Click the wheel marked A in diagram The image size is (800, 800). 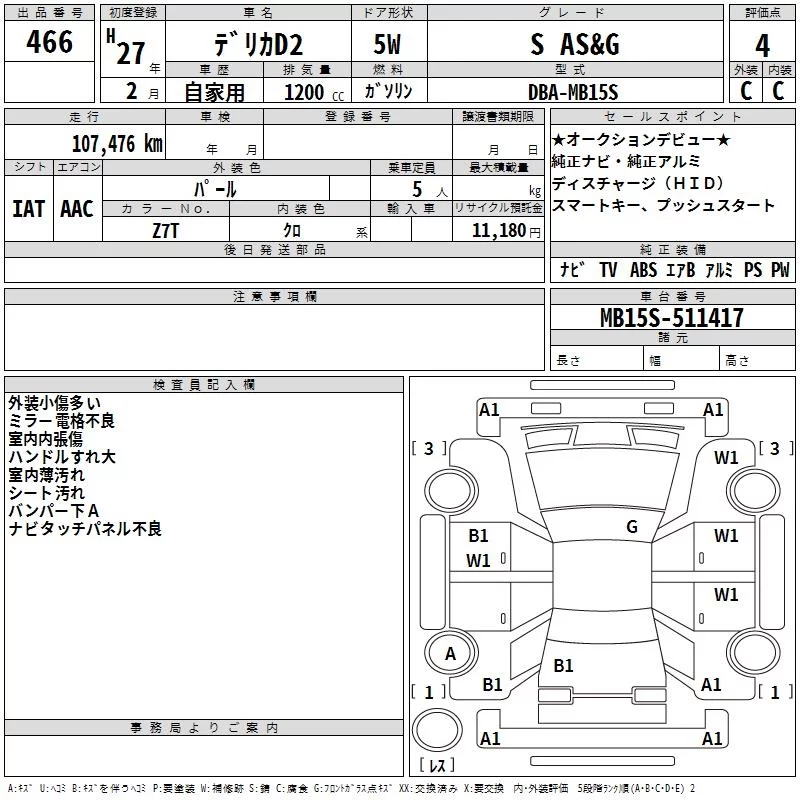(451, 653)
